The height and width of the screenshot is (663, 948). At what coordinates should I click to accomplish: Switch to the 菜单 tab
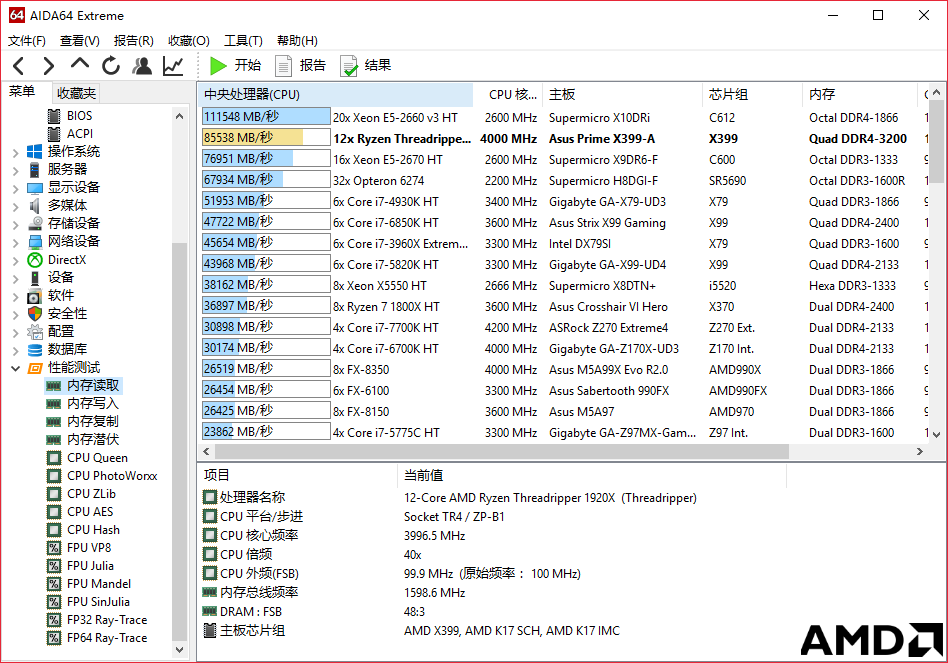click(x=22, y=91)
